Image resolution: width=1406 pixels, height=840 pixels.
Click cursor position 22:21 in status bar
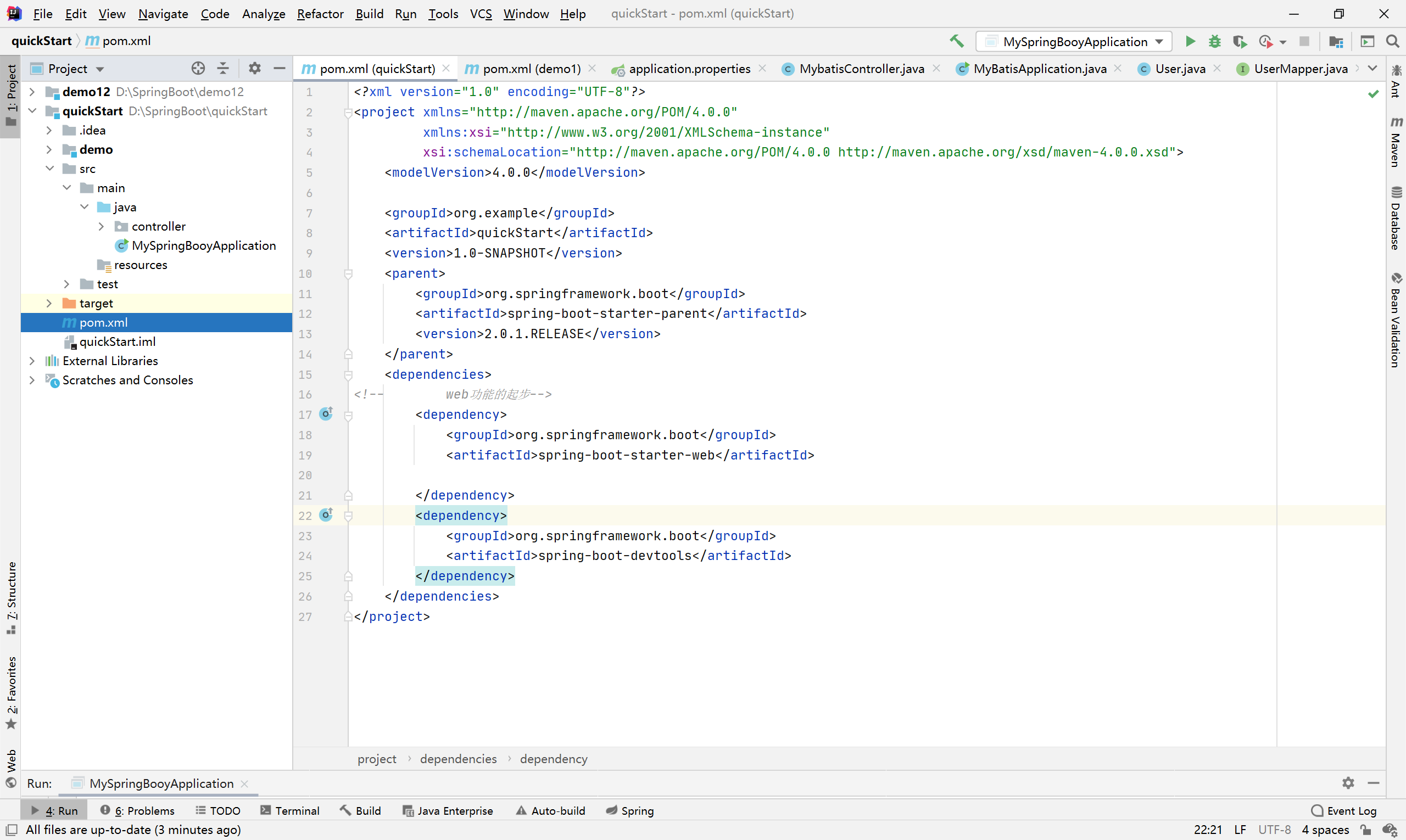(x=1208, y=830)
